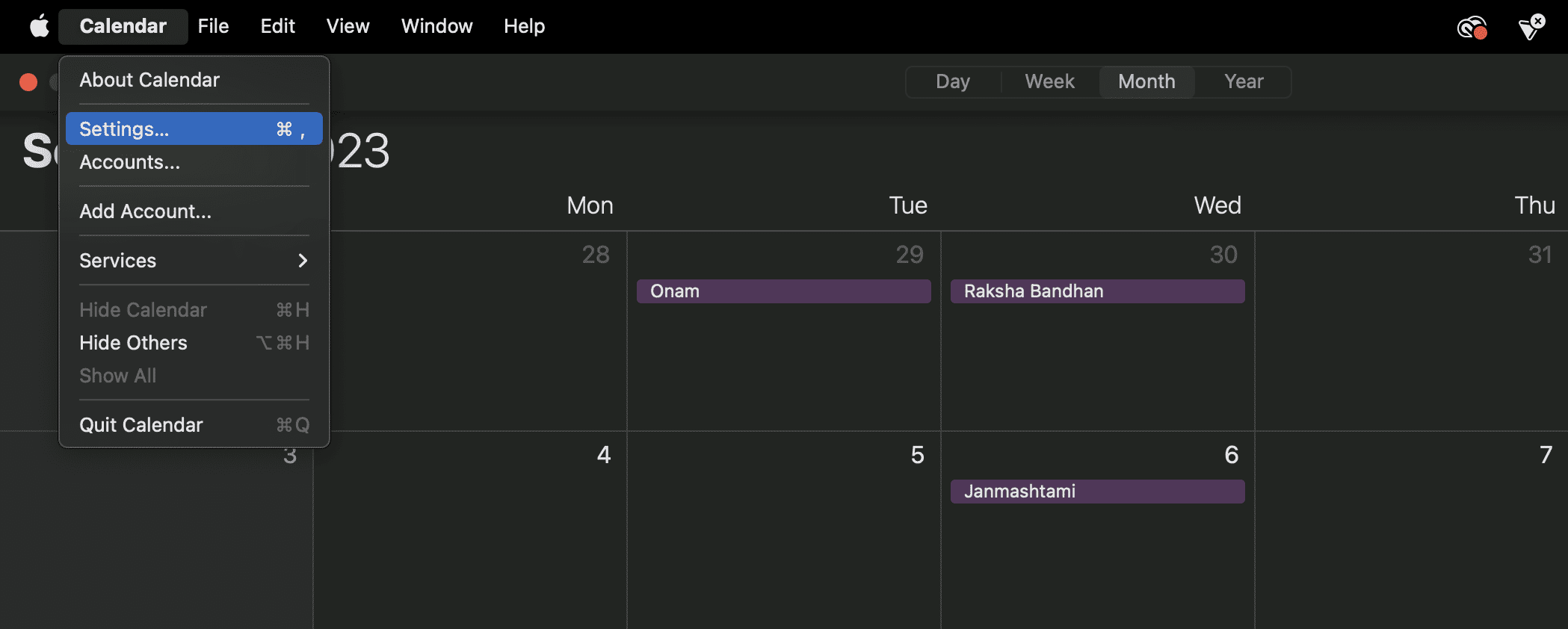Click the Thu column header
Viewport: 1568px width, 629px height.
1535,205
